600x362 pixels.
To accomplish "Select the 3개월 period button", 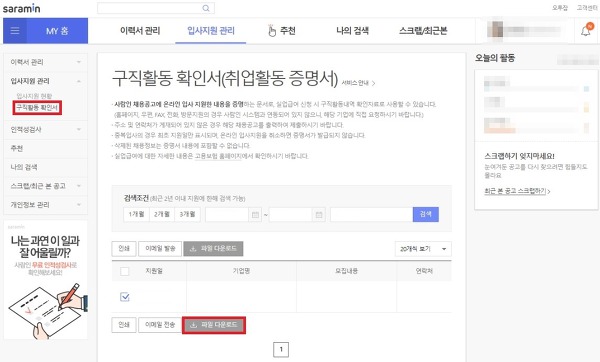I will tap(188, 214).
